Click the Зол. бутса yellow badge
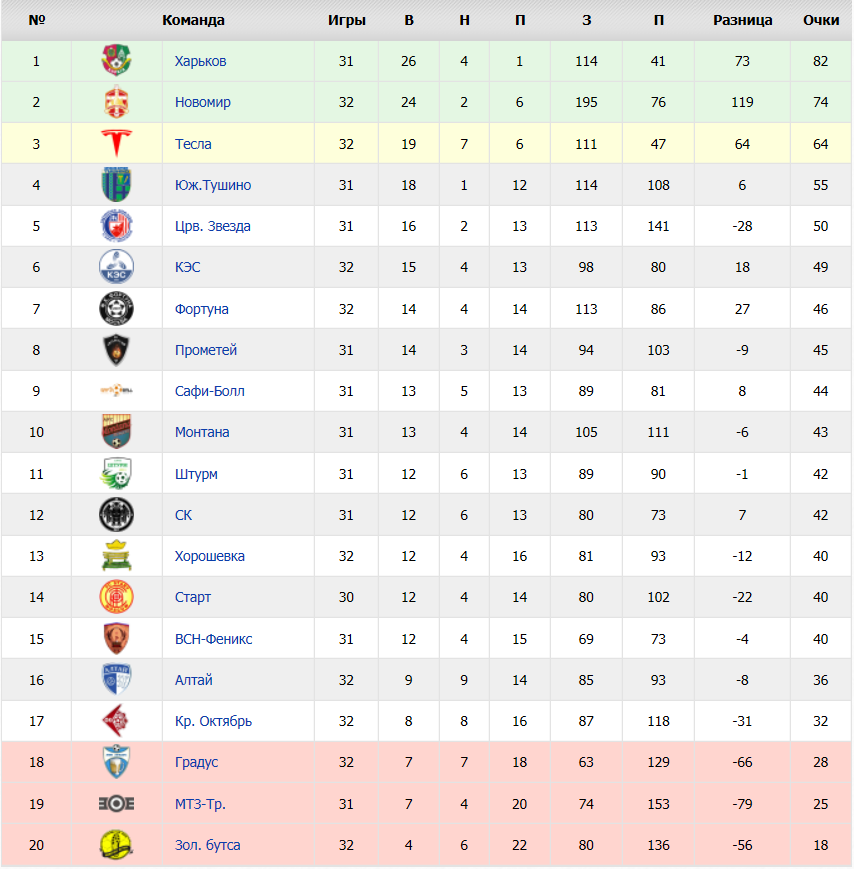Viewport: 854px width, 869px height. (116, 845)
